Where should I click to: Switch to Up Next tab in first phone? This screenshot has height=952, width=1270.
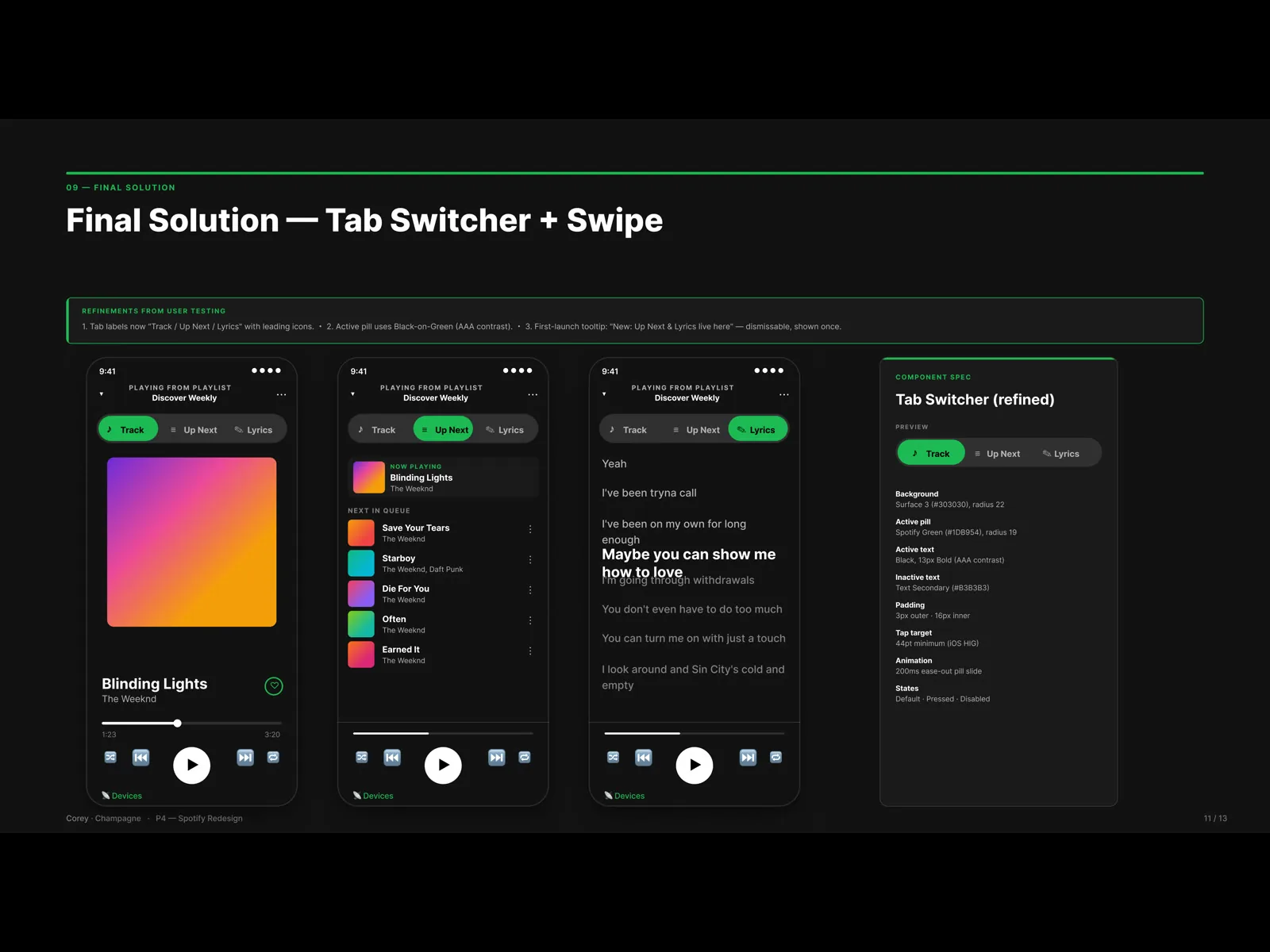click(194, 430)
